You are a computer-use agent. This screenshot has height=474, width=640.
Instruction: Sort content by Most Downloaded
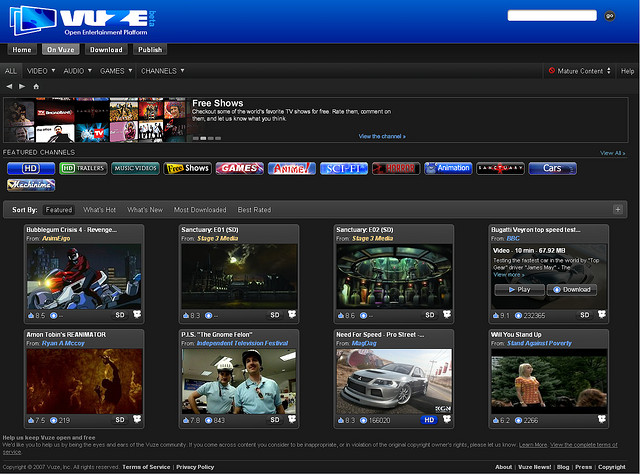pyautogui.click(x=200, y=210)
